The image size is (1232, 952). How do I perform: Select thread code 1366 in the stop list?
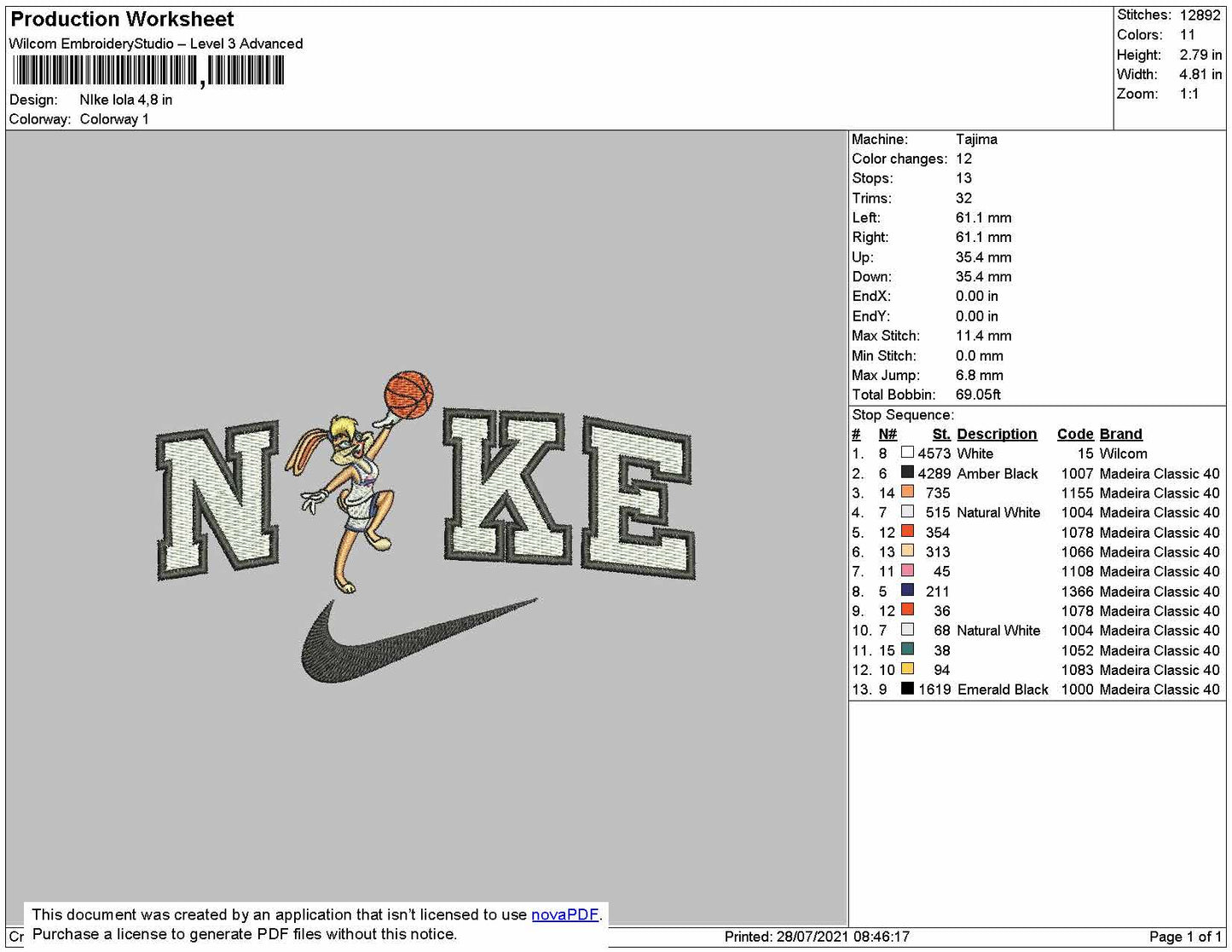[1077, 591]
